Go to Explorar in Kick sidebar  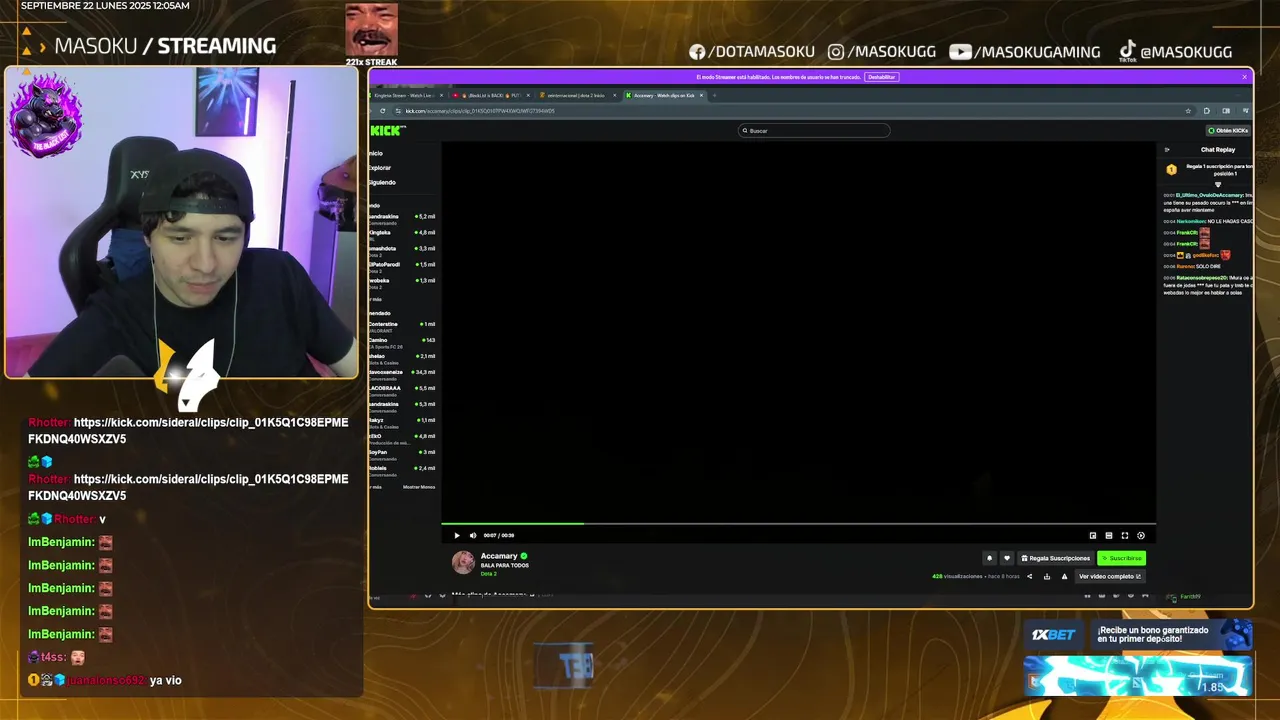point(379,168)
